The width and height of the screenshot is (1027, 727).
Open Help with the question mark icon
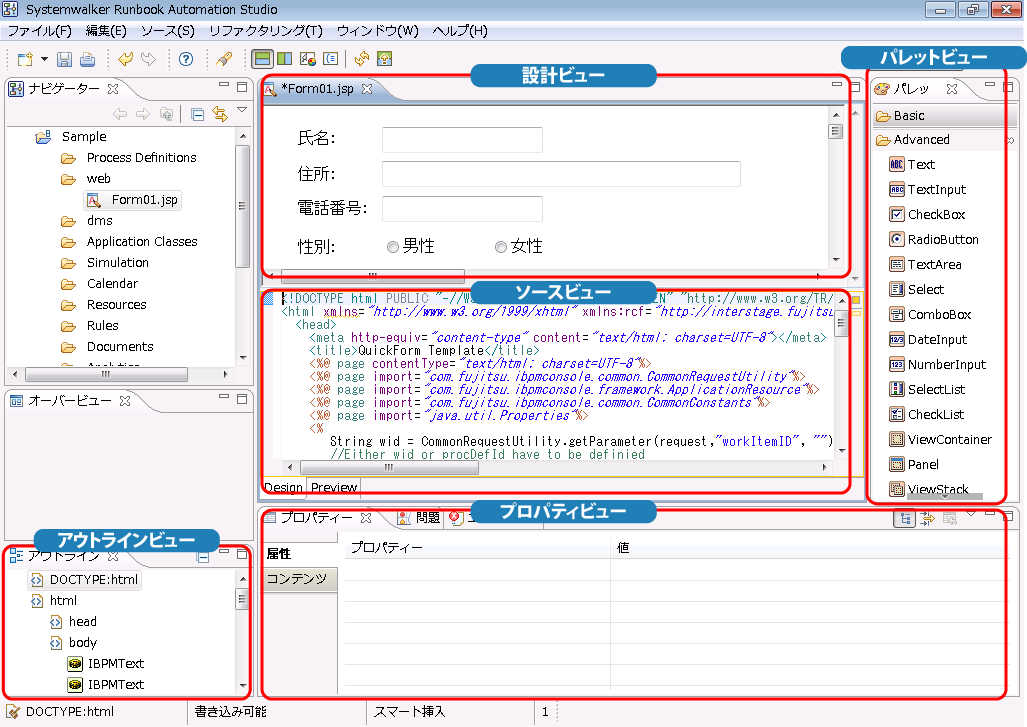[x=186, y=60]
